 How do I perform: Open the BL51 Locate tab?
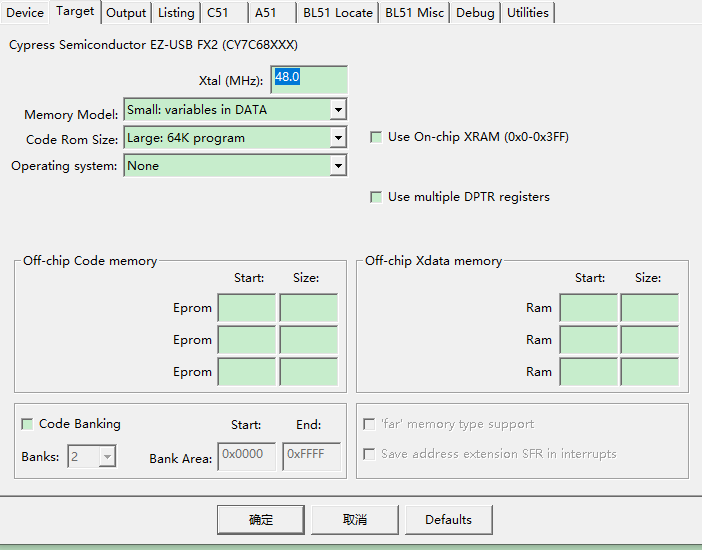338,13
